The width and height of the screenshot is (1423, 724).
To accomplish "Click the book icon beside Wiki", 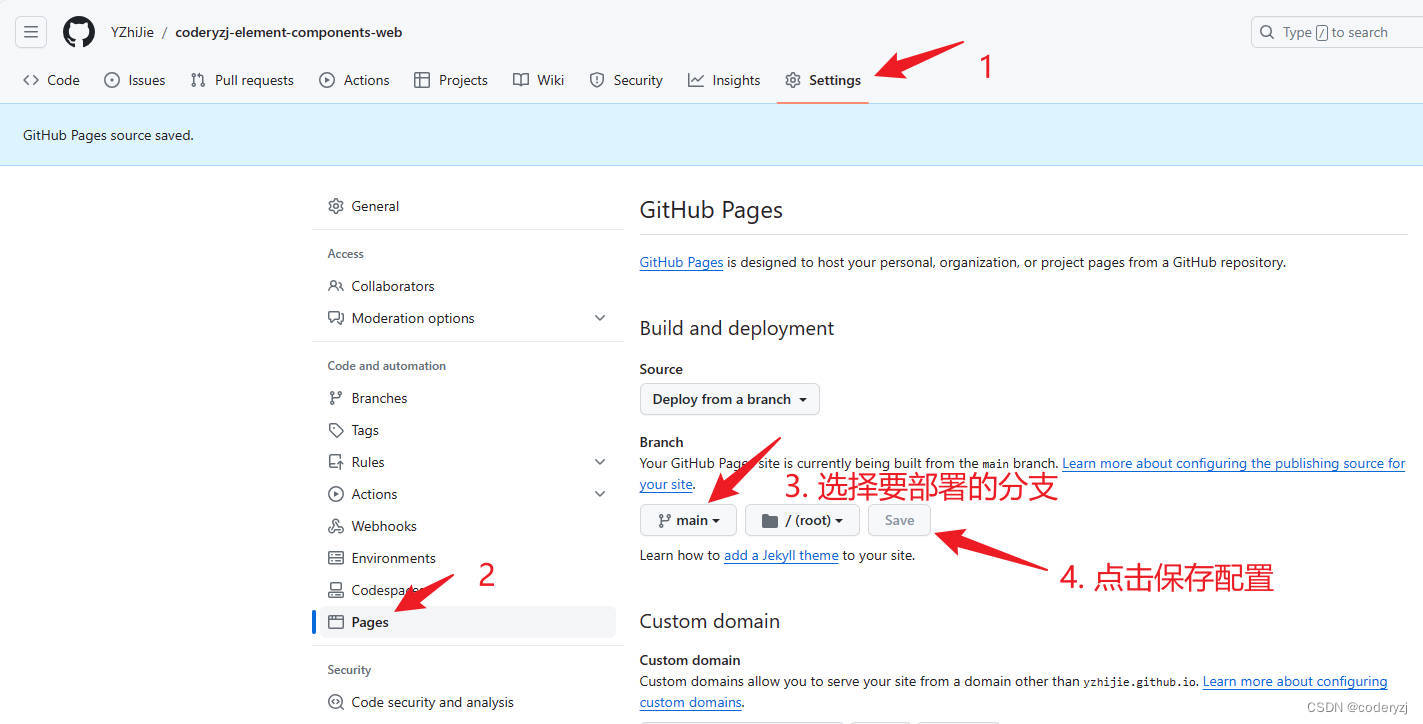I will [521, 80].
